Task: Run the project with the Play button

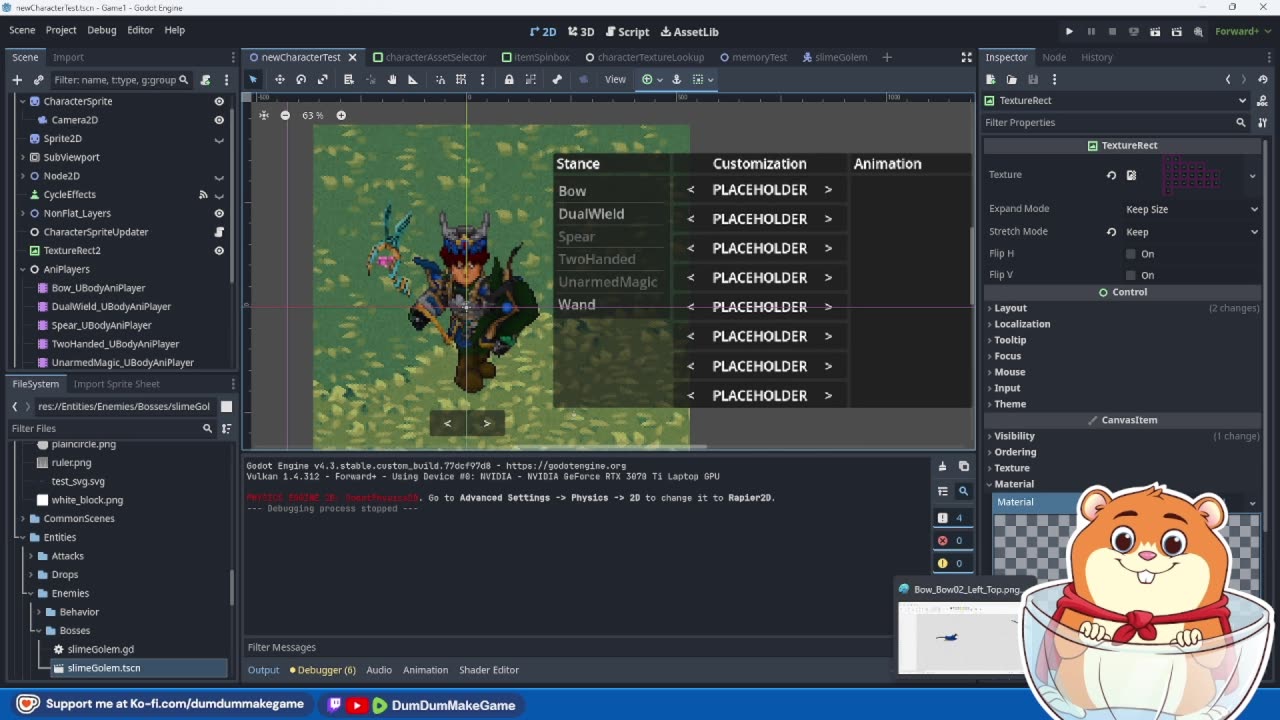Action: click(1069, 31)
